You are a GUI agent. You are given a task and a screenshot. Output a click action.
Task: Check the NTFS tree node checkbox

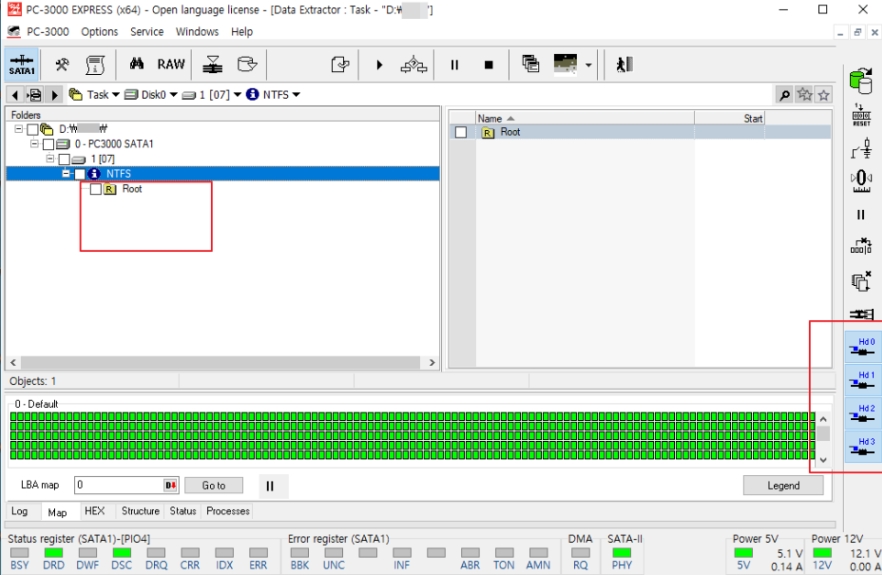coord(80,174)
